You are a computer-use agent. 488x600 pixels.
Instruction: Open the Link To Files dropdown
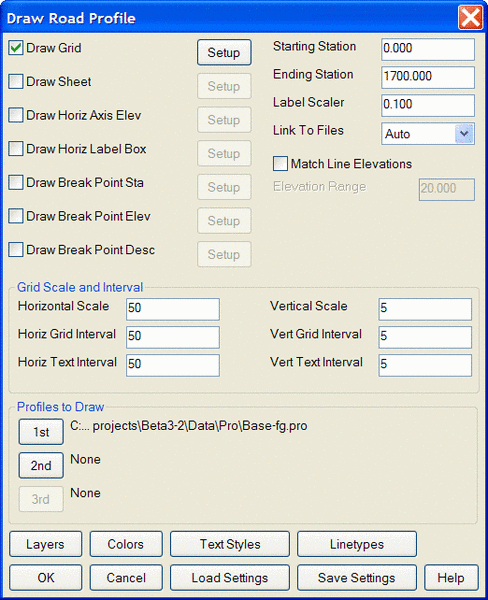pyautogui.click(x=464, y=134)
